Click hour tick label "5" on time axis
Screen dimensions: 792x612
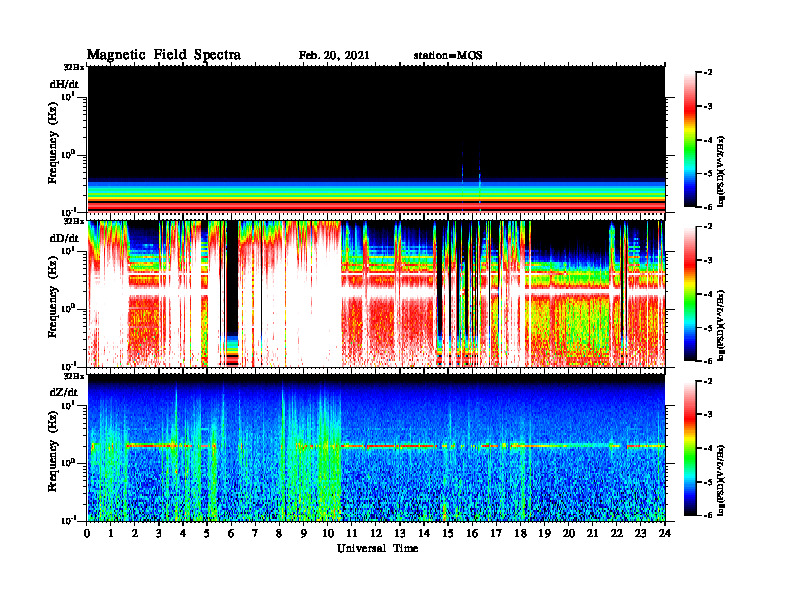(207, 534)
